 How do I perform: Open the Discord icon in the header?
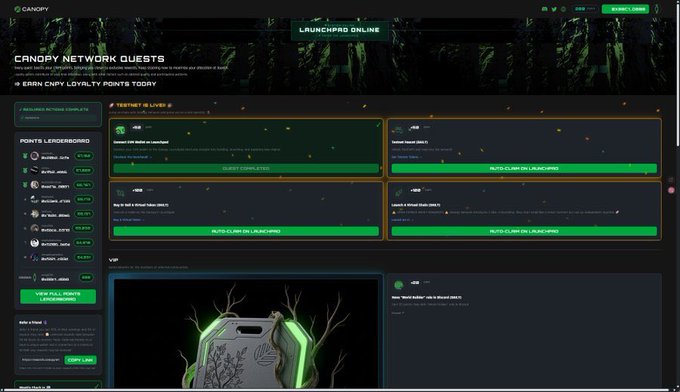545,9
